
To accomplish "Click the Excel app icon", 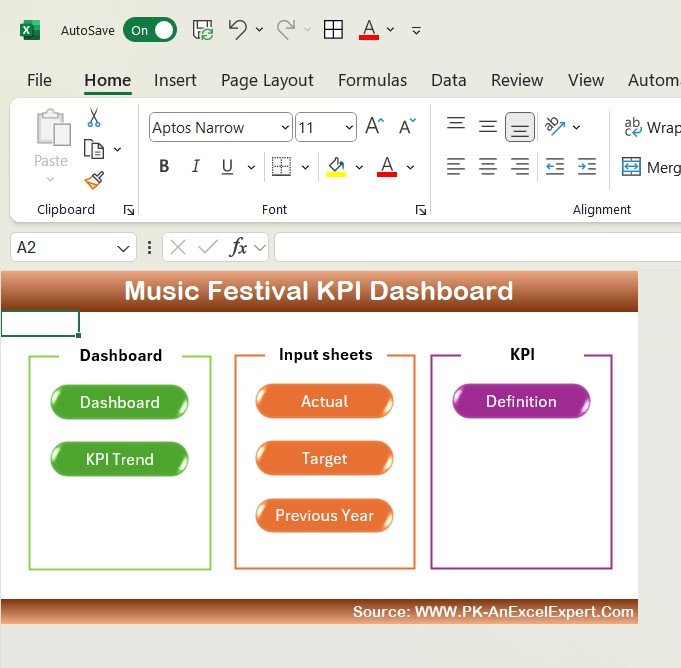I will [30, 30].
